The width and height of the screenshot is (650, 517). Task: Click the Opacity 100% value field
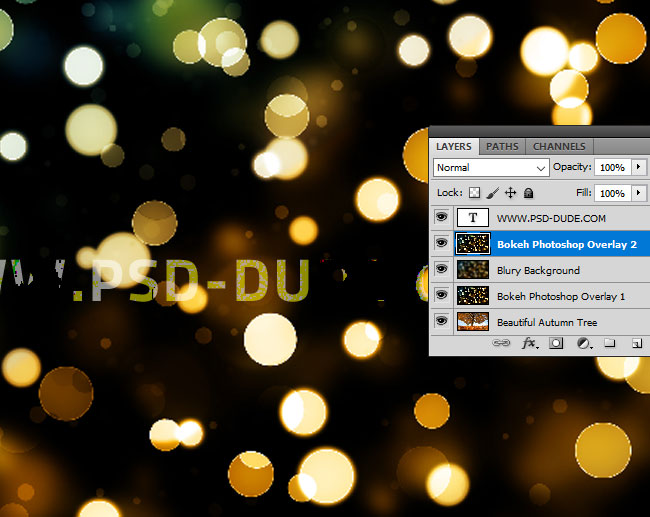pos(613,167)
